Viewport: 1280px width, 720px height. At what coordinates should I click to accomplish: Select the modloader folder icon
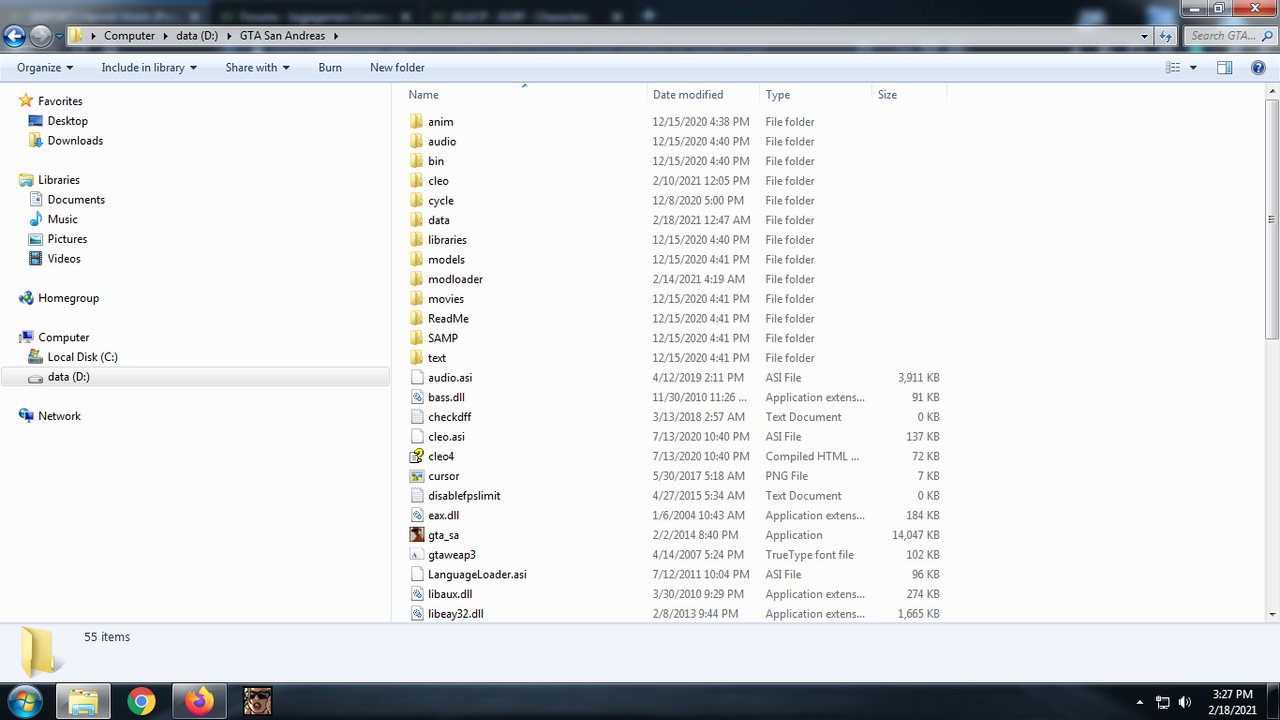point(417,279)
